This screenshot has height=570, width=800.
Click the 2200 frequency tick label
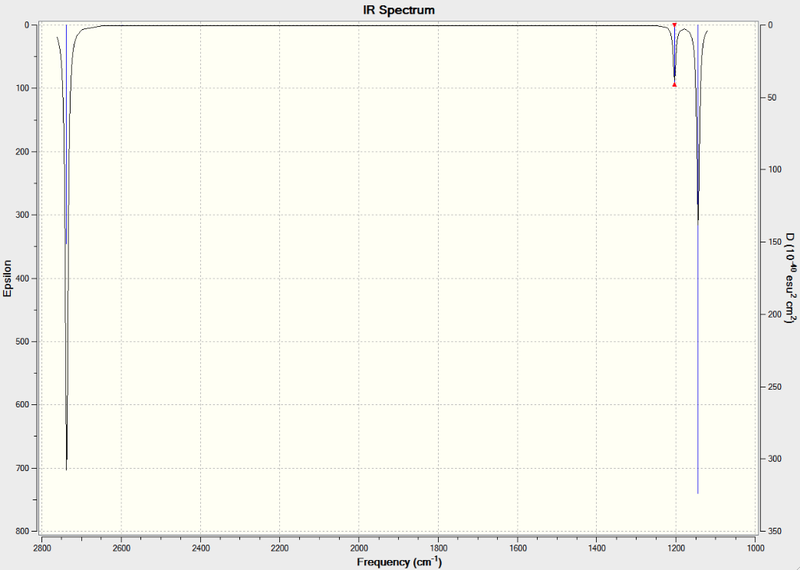point(280,548)
